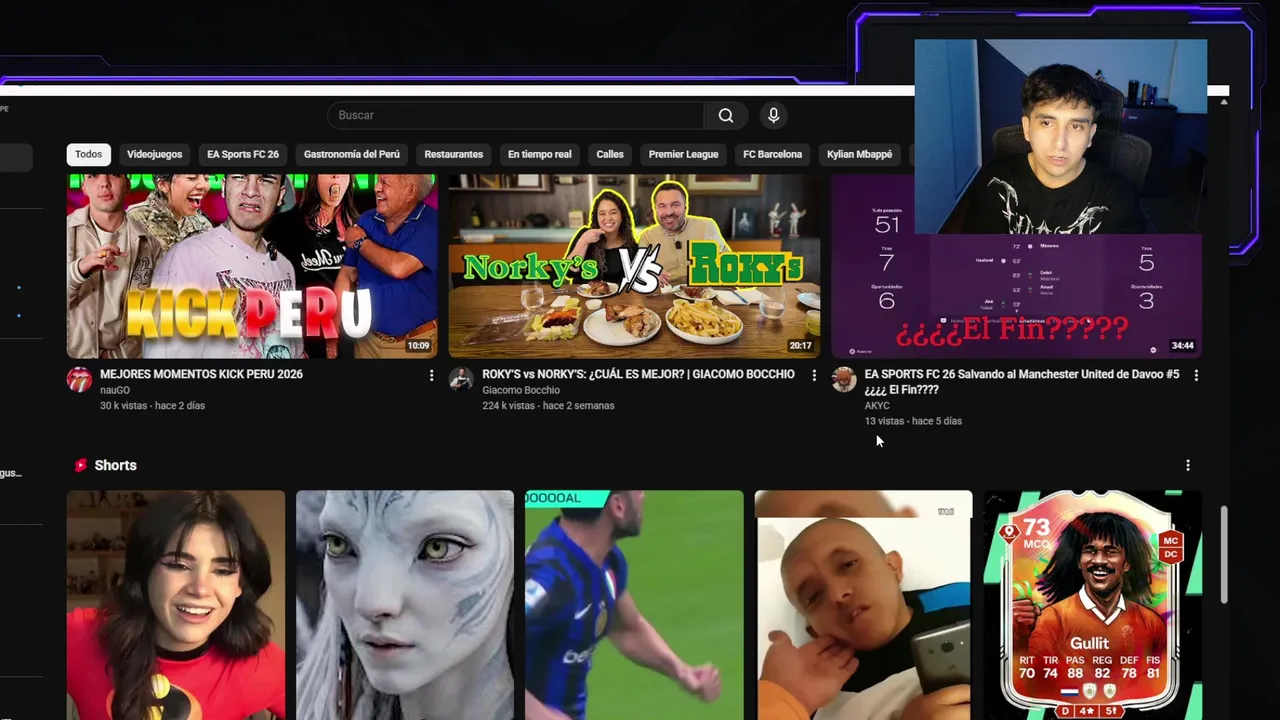Open title EA SPORTS FC 26 Salvando al Manchester
This screenshot has height=720, width=1280.
(1022, 382)
